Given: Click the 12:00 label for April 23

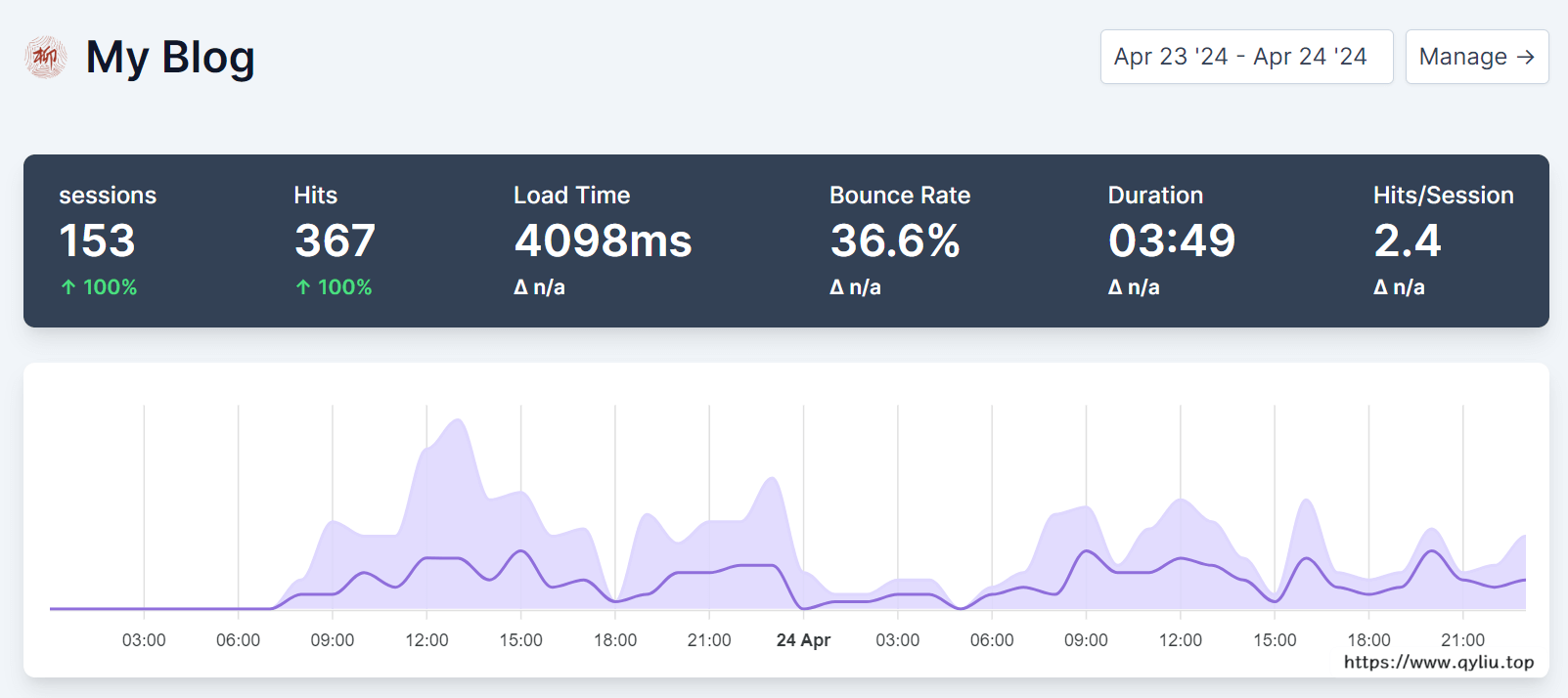Looking at the screenshot, I should tap(426, 640).
